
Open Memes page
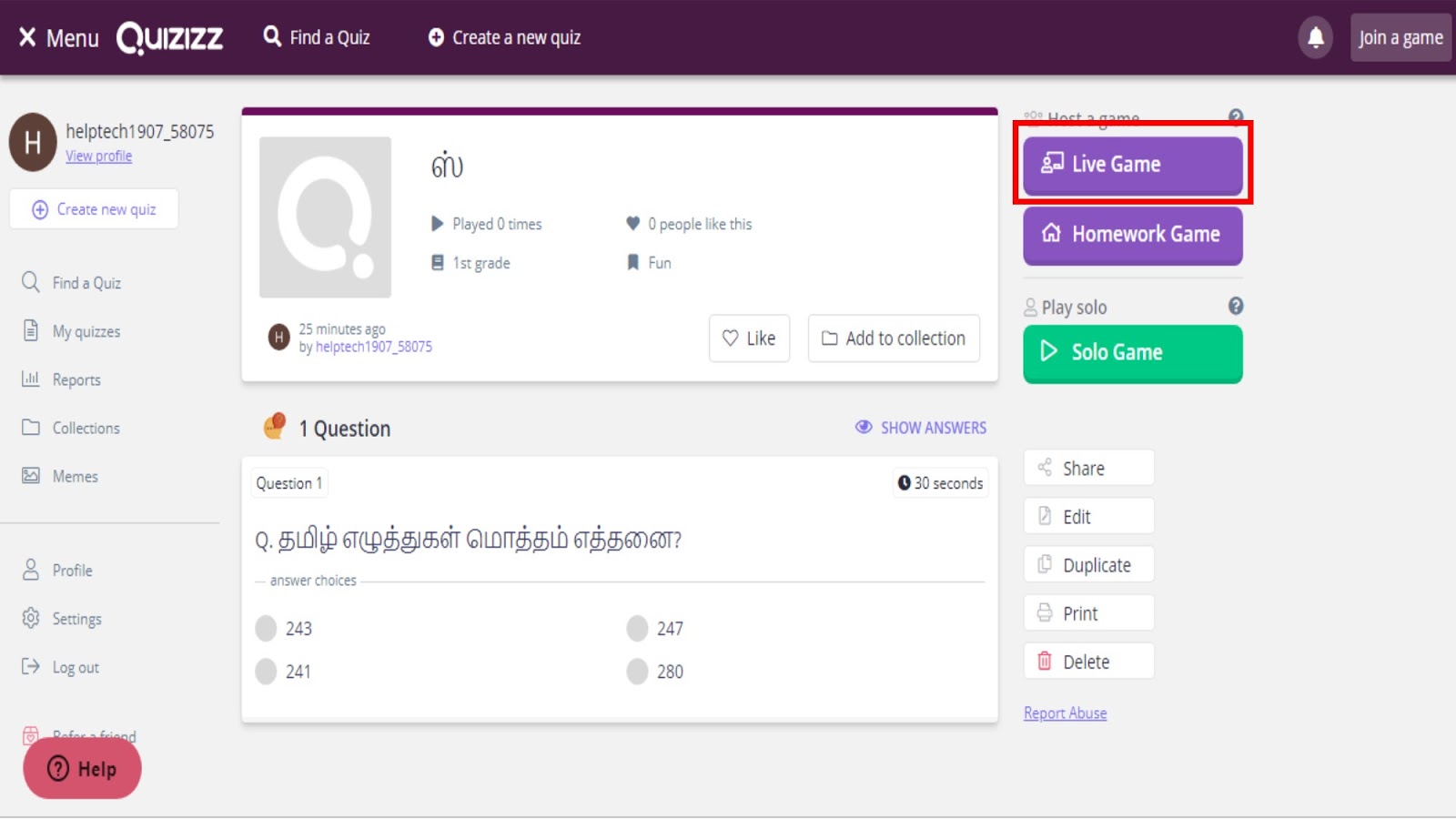coord(60,476)
